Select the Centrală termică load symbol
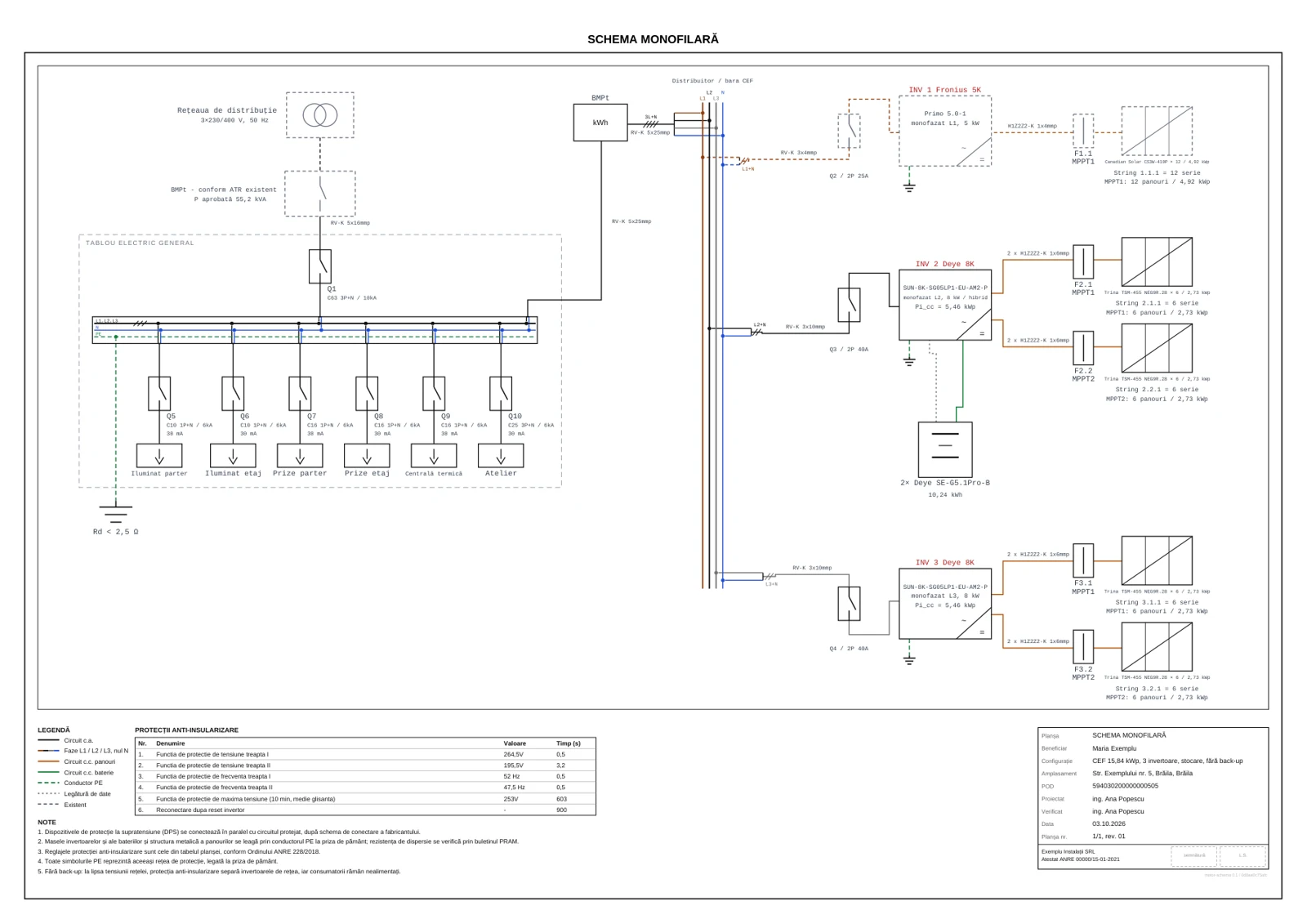The height and width of the screenshot is (924, 1307). pyautogui.click(x=434, y=456)
